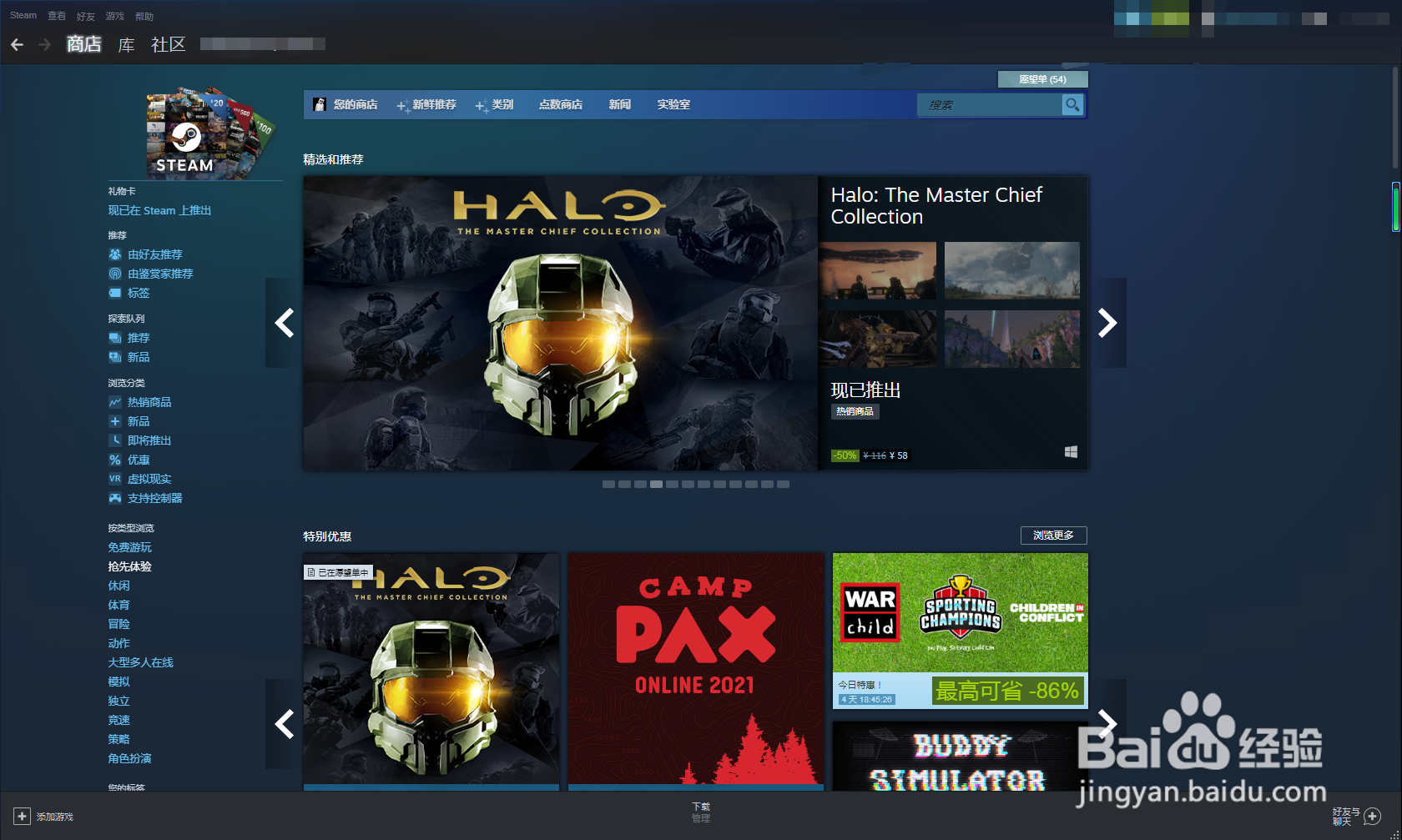Click the add game plus icon
This screenshot has width=1402, height=840.
(x=23, y=816)
